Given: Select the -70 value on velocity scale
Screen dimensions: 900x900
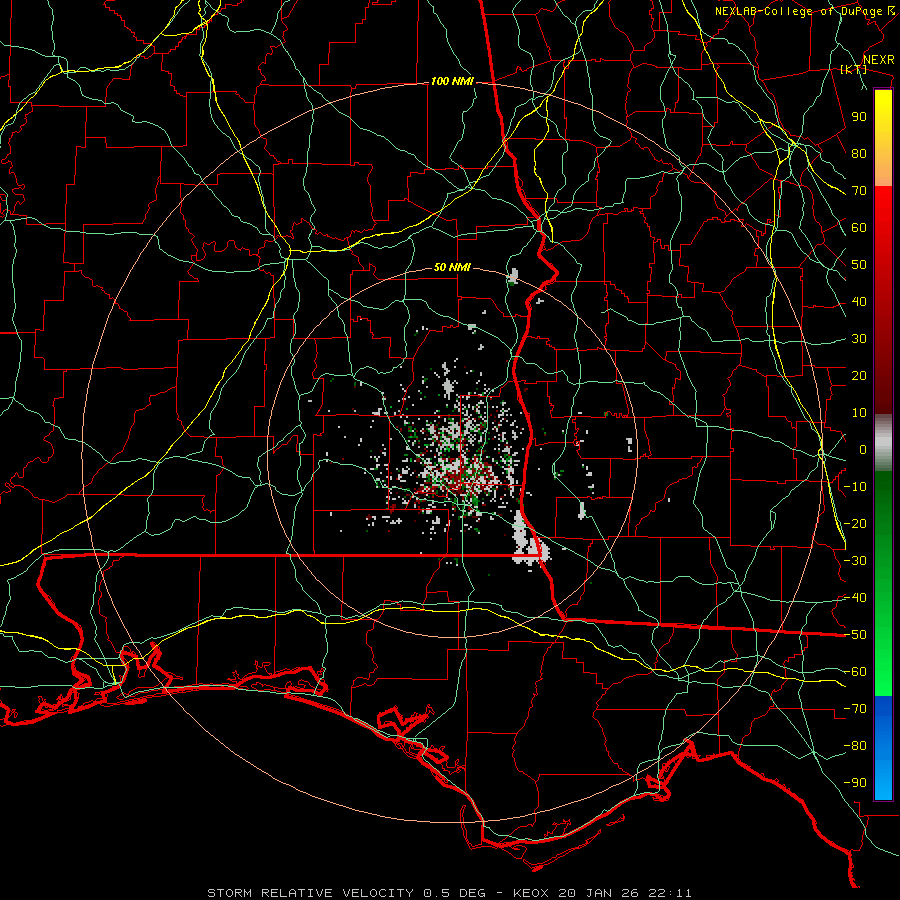Looking at the screenshot, I should click(855, 709).
